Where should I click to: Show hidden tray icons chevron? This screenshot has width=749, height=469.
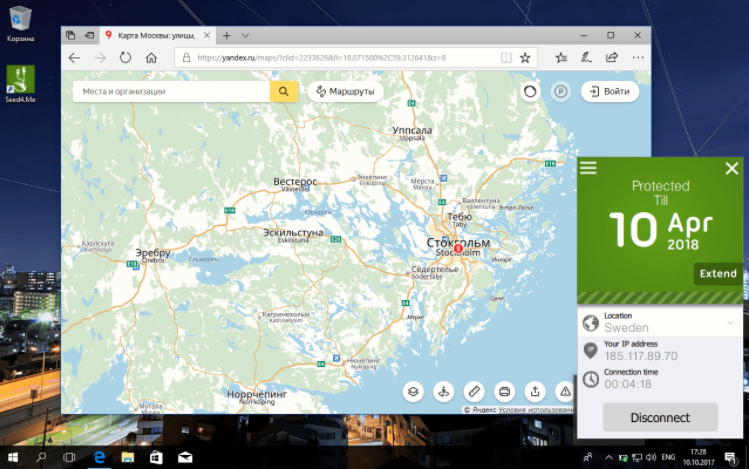pyautogui.click(x=609, y=458)
